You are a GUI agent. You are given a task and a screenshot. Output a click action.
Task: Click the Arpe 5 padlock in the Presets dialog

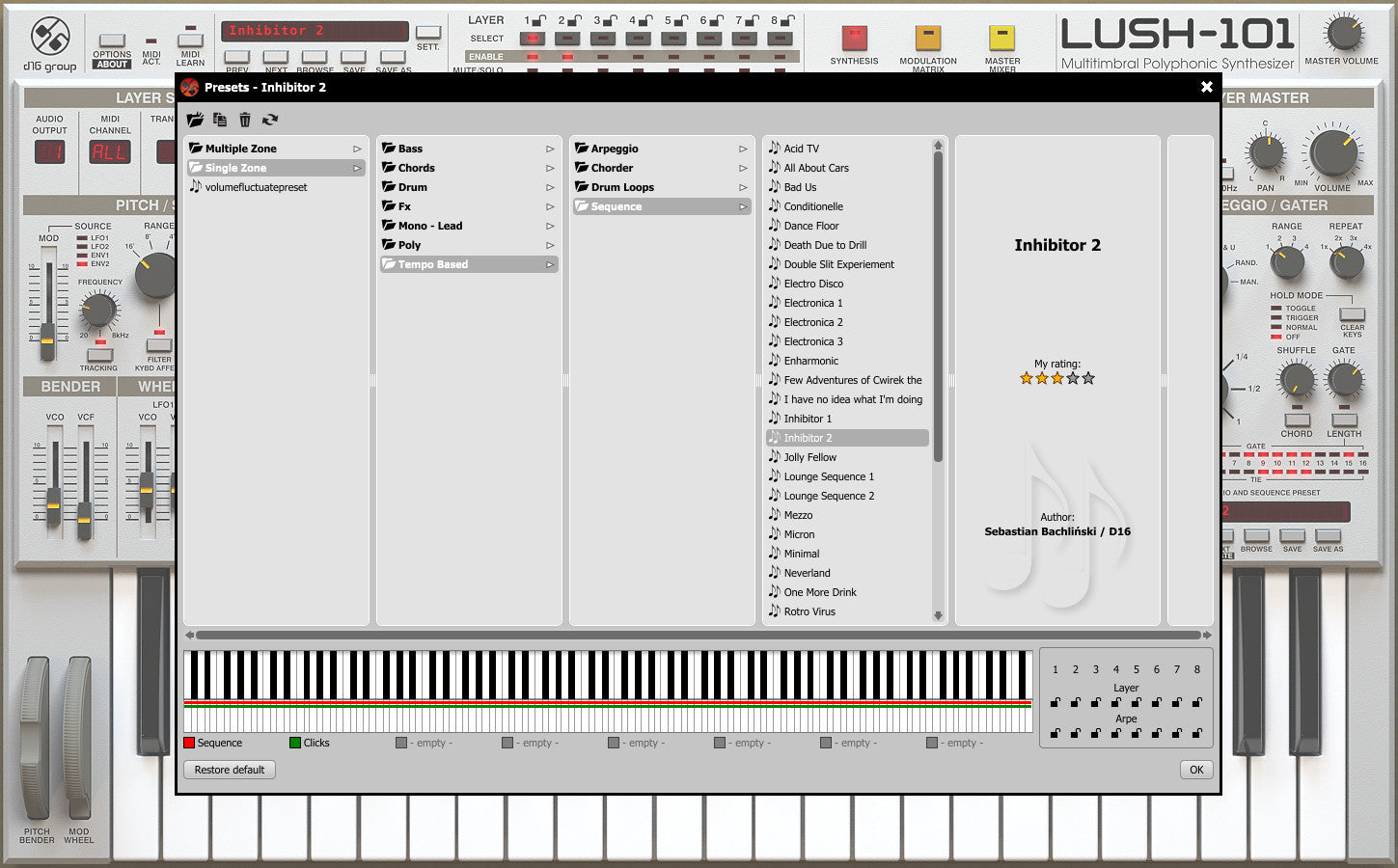pyautogui.click(x=1137, y=733)
